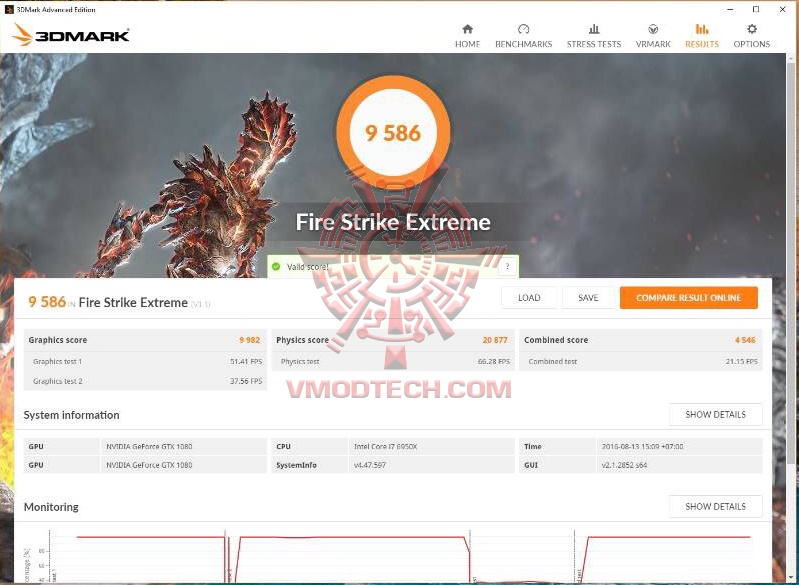Open the Benchmarks gauge icon
Image resolution: width=799 pixels, height=585 pixels.
(x=523, y=29)
